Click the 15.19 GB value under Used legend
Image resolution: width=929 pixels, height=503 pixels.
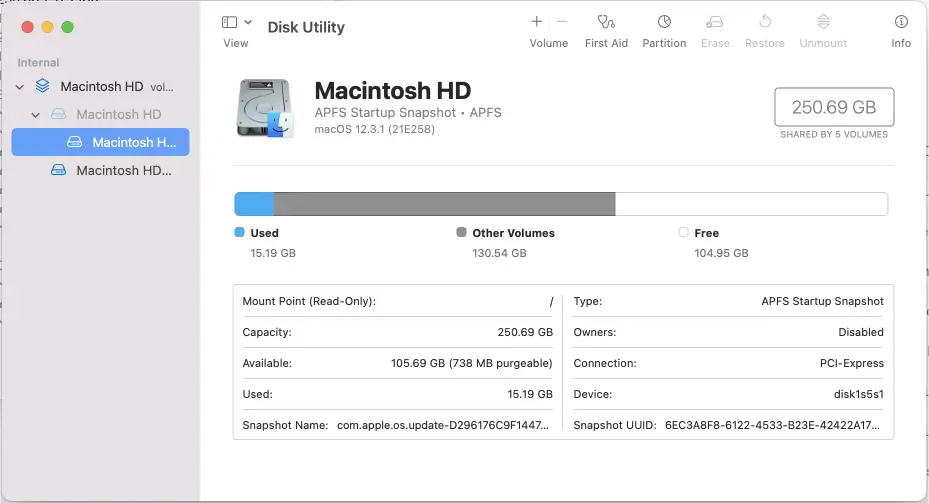coord(273,253)
